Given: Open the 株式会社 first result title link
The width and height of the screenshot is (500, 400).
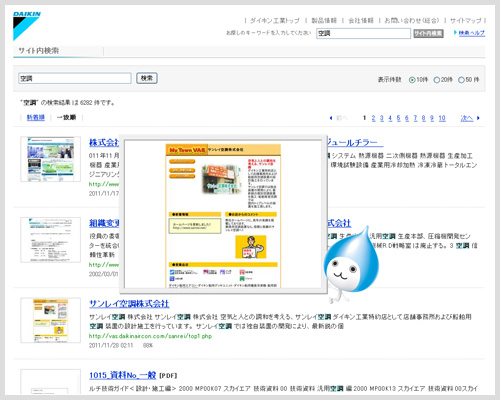Looking at the screenshot, I should click(104, 143).
